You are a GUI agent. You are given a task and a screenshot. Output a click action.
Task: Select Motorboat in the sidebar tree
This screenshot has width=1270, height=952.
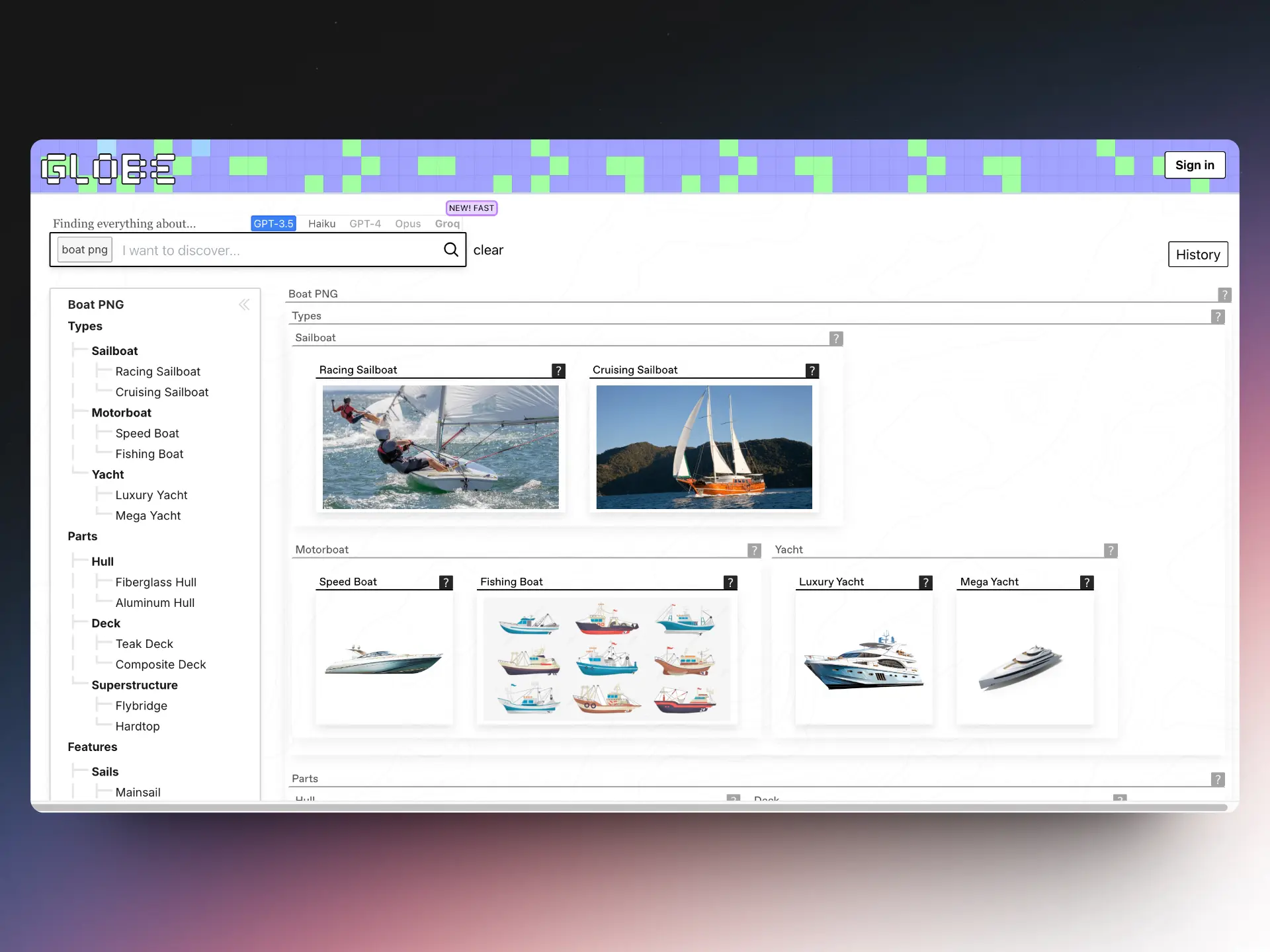[121, 413]
